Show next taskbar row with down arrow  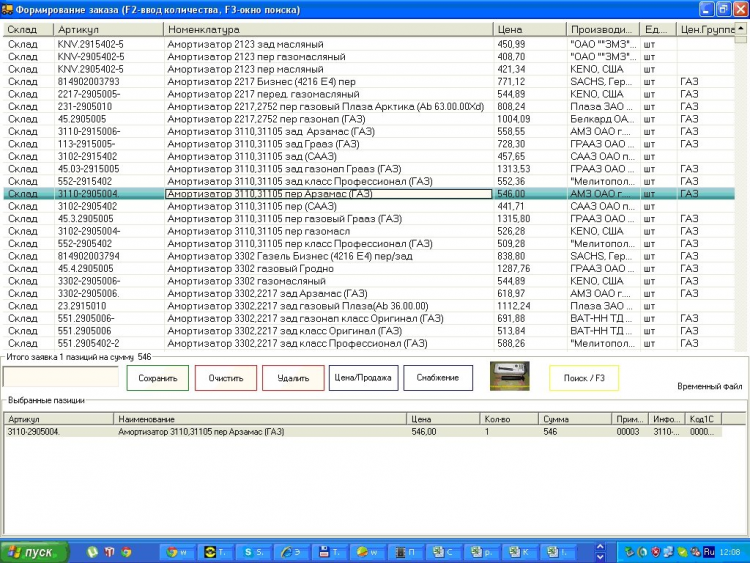click(600, 557)
